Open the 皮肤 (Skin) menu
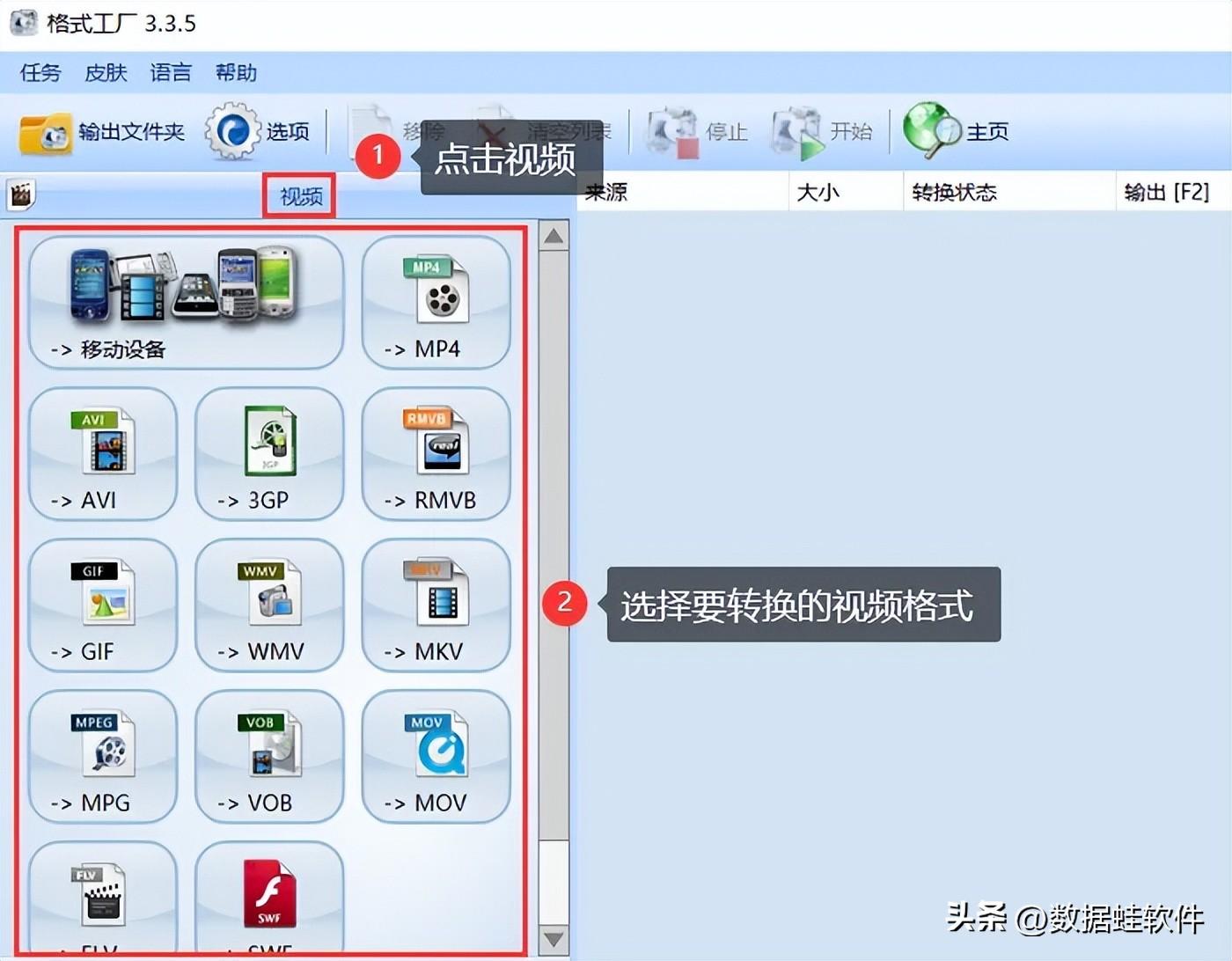The image size is (1232, 961). 106,73
